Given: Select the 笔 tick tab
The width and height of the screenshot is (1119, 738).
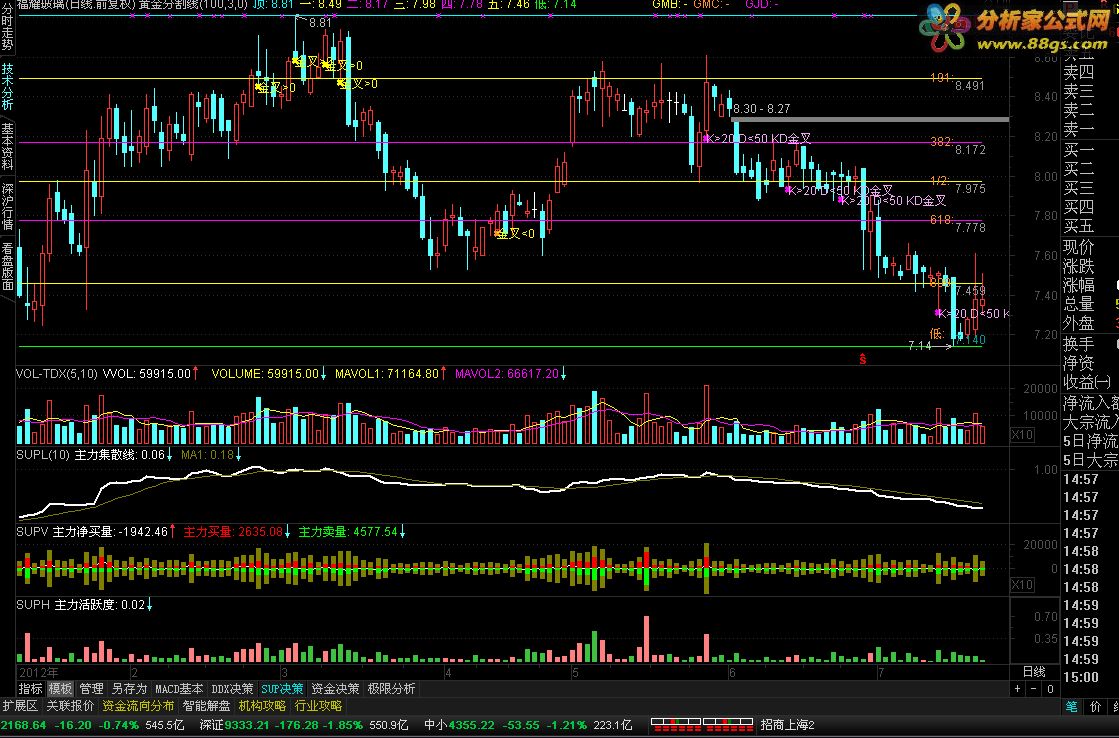Looking at the screenshot, I should click(1072, 707).
